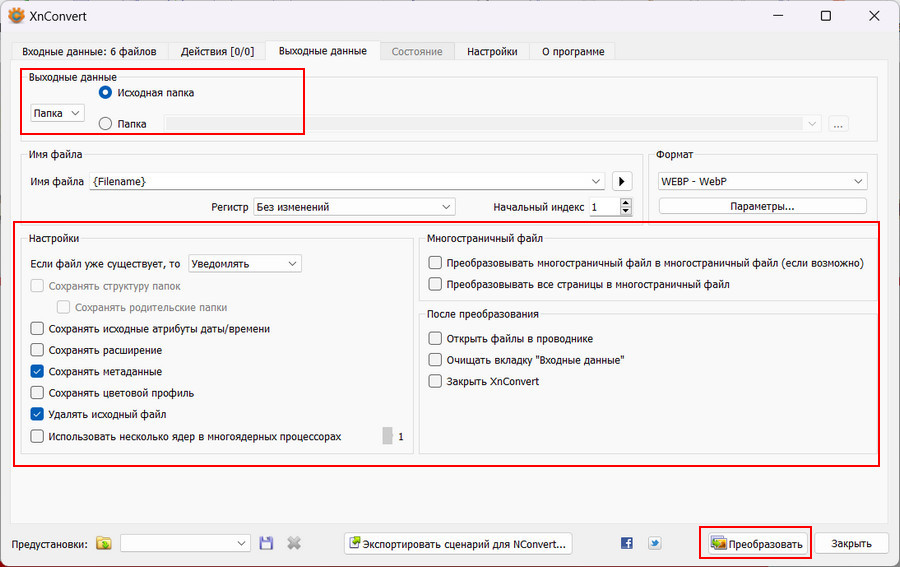
Task: Open the Настройки tab
Action: (492, 51)
